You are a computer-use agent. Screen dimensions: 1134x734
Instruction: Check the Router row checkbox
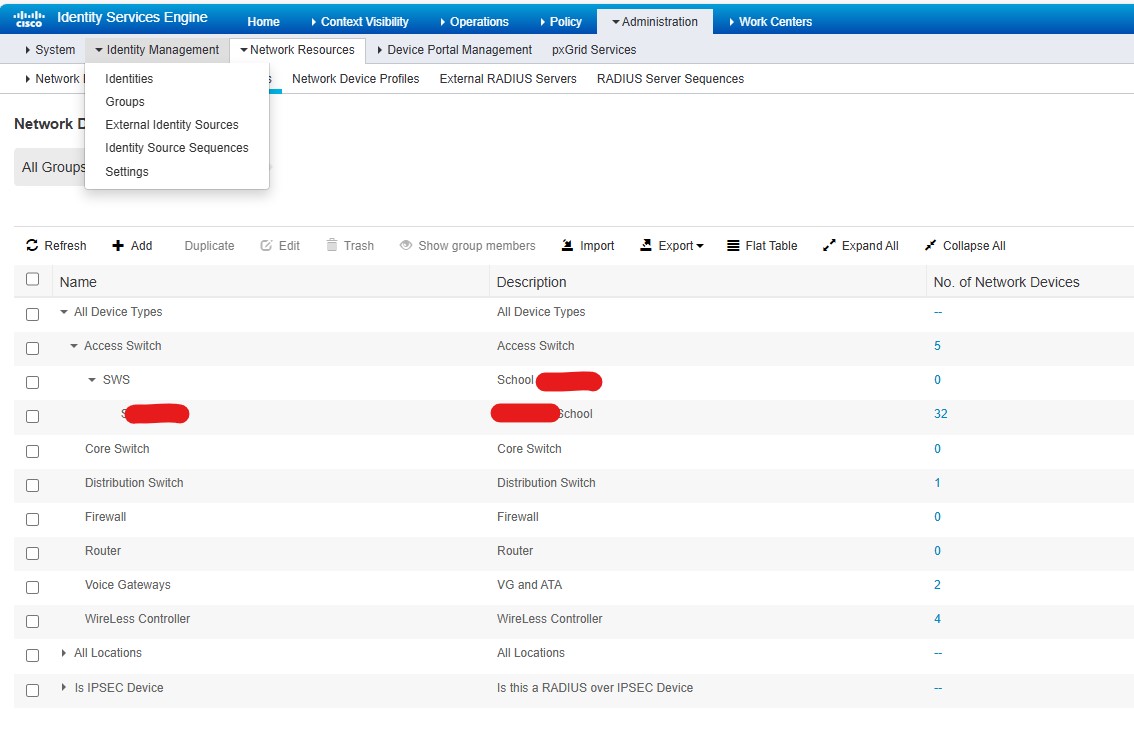33,552
